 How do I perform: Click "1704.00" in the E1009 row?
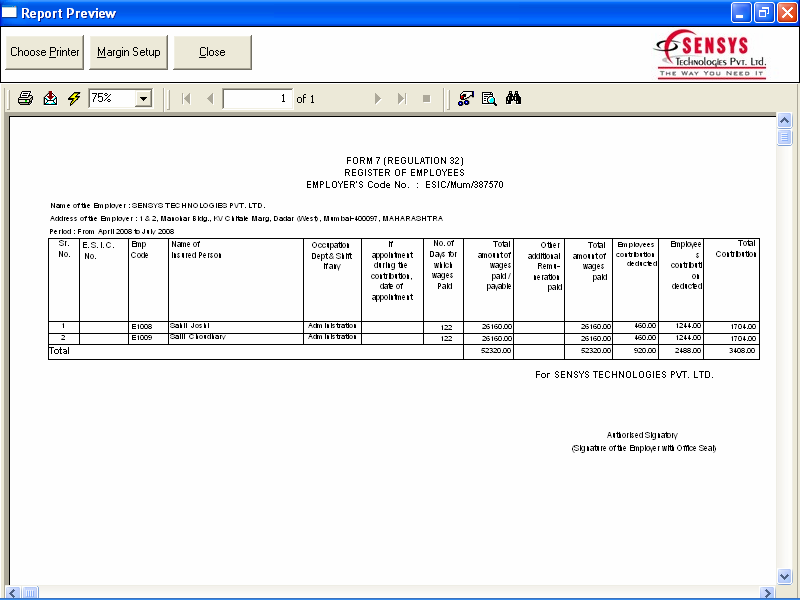pos(743,338)
